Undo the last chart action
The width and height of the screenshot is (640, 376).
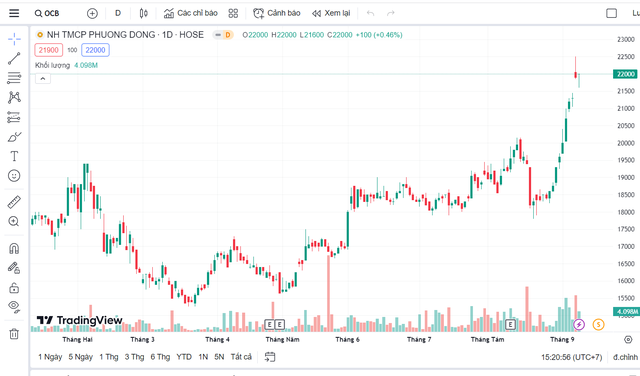coord(370,13)
